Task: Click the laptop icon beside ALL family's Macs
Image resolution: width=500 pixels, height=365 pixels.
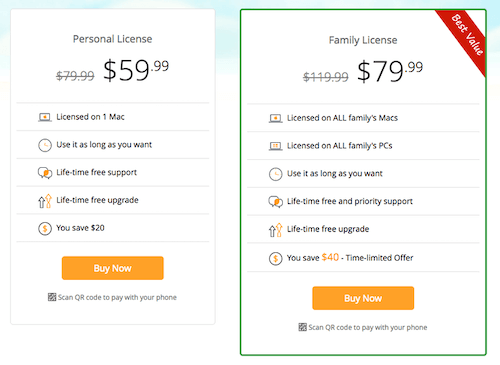Action: tap(275, 118)
